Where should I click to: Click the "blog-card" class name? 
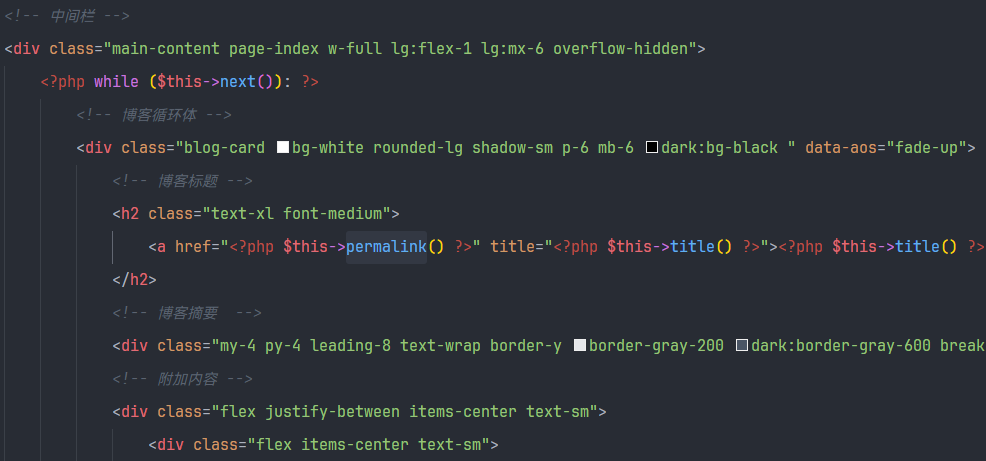[224, 148]
